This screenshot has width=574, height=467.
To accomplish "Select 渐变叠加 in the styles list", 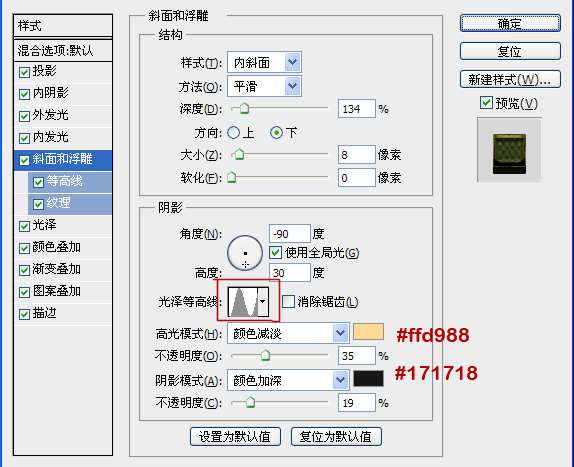I will click(63, 269).
